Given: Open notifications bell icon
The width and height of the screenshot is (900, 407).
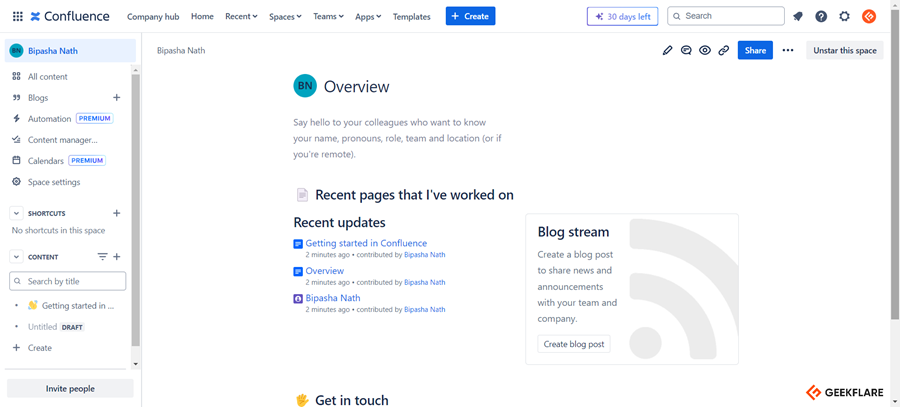Looking at the screenshot, I should coord(798,16).
